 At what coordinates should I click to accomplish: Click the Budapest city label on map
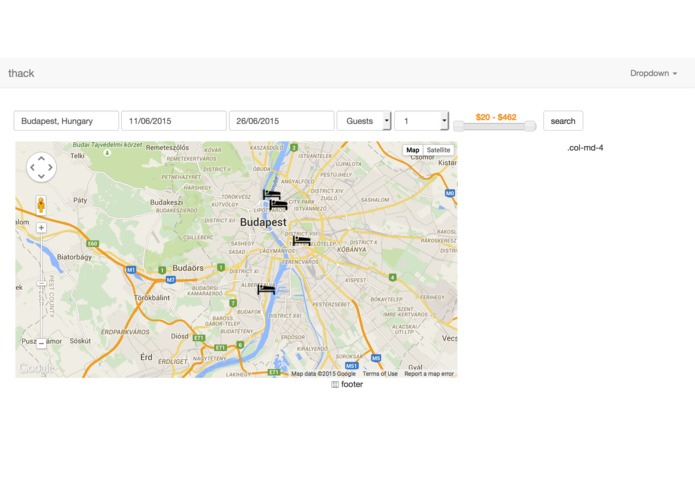coord(263,222)
